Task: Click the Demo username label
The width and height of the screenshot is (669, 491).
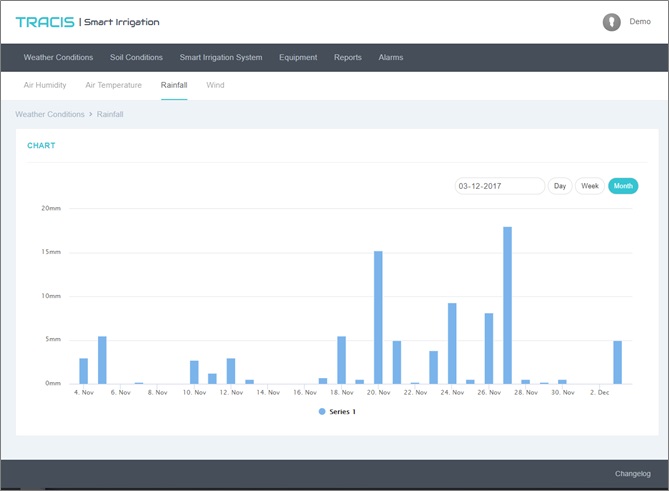Action: point(640,21)
